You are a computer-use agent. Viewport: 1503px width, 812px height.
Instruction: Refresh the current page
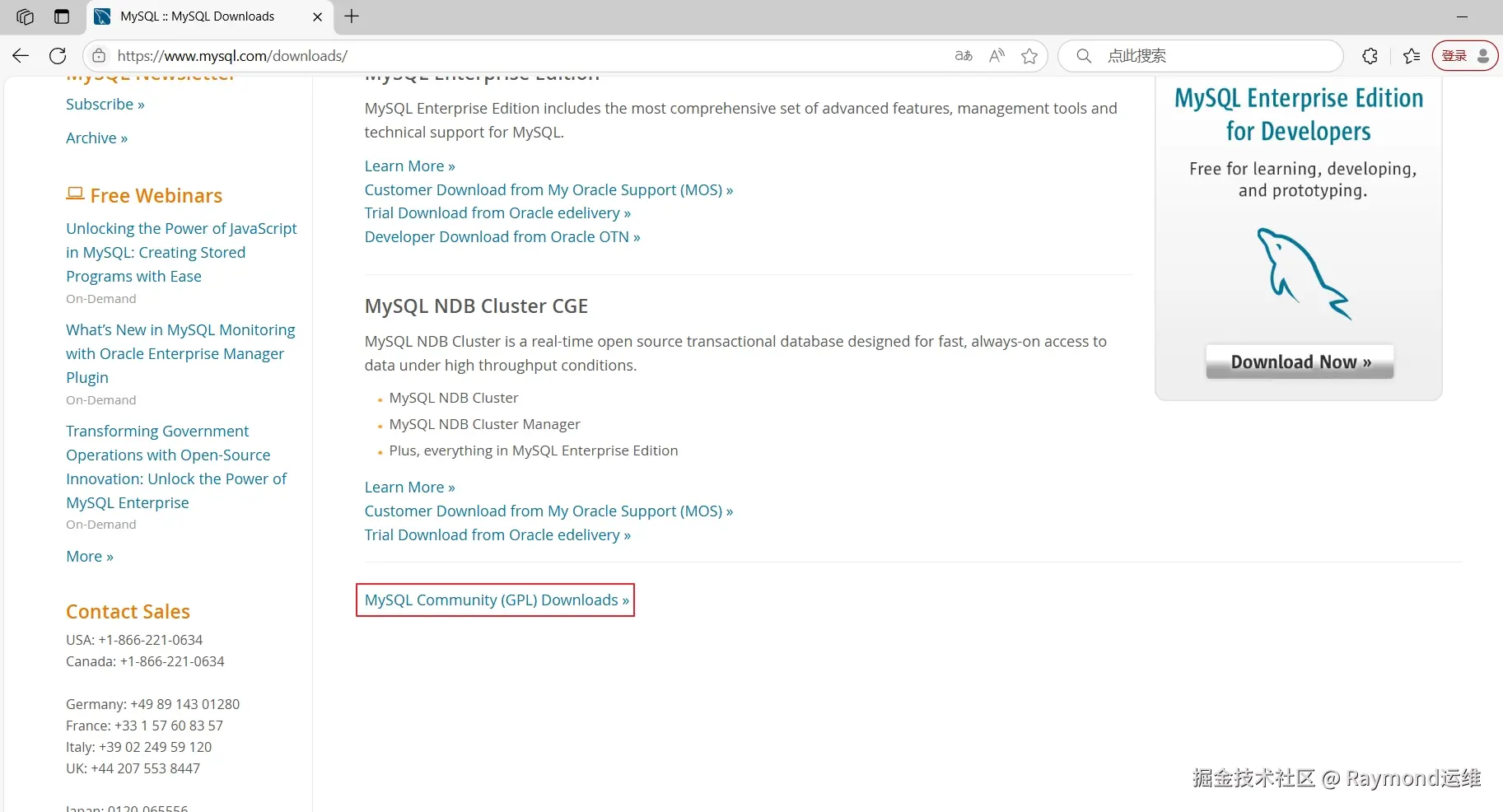[58, 56]
